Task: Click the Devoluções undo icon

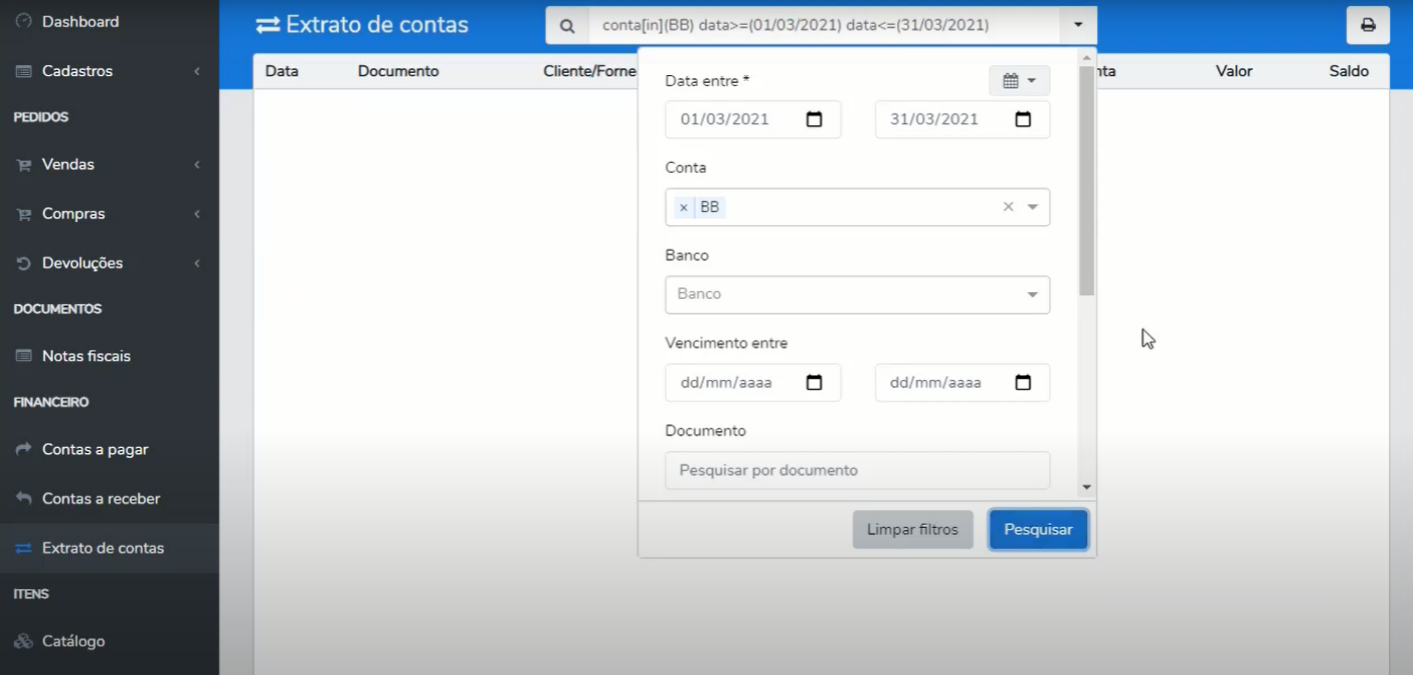Action: click(x=24, y=263)
